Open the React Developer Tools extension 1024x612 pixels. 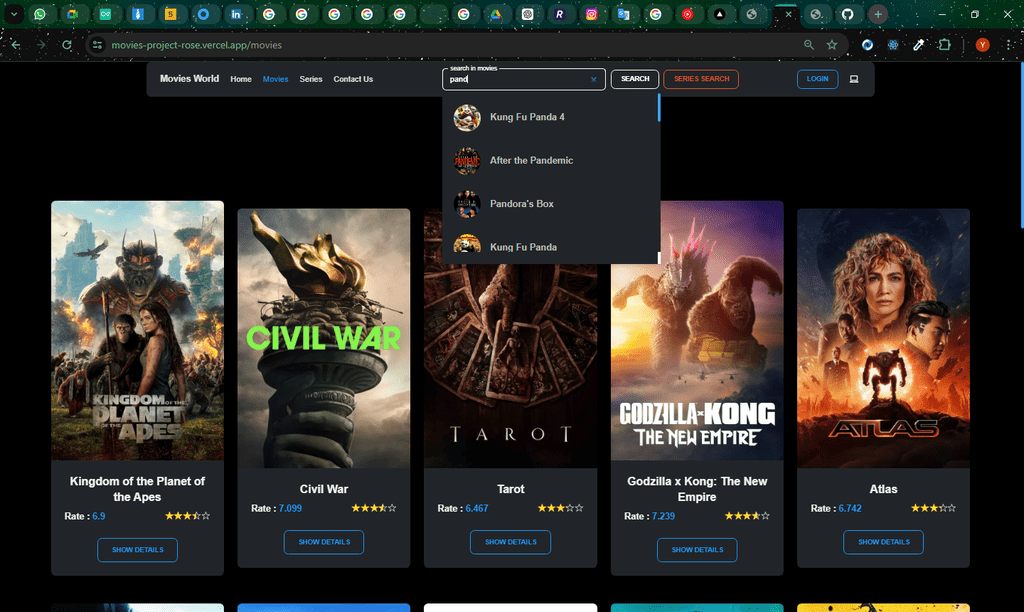(893, 45)
